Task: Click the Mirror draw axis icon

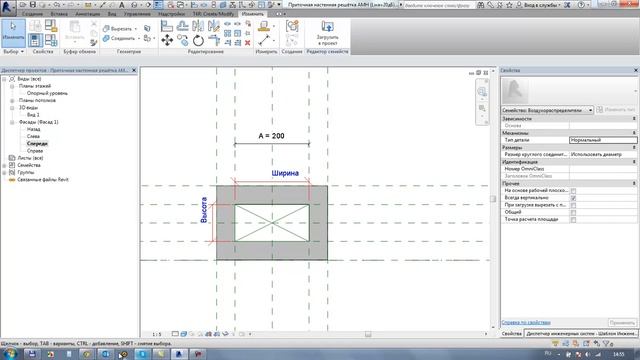Action: [x=213, y=26]
